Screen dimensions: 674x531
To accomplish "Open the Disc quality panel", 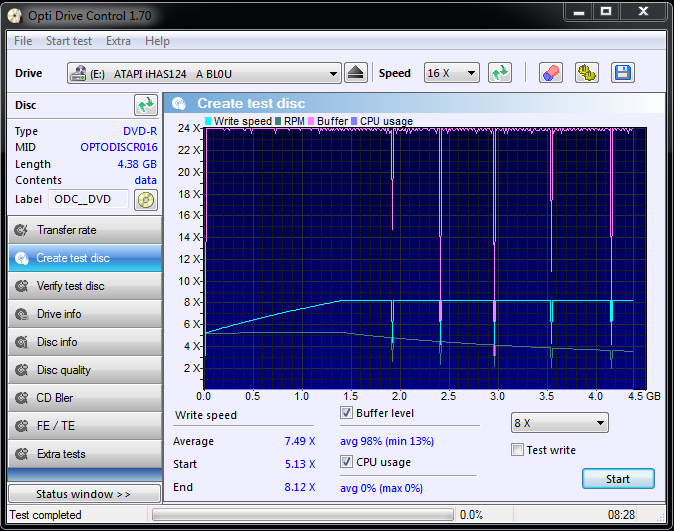I will point(85,370).
